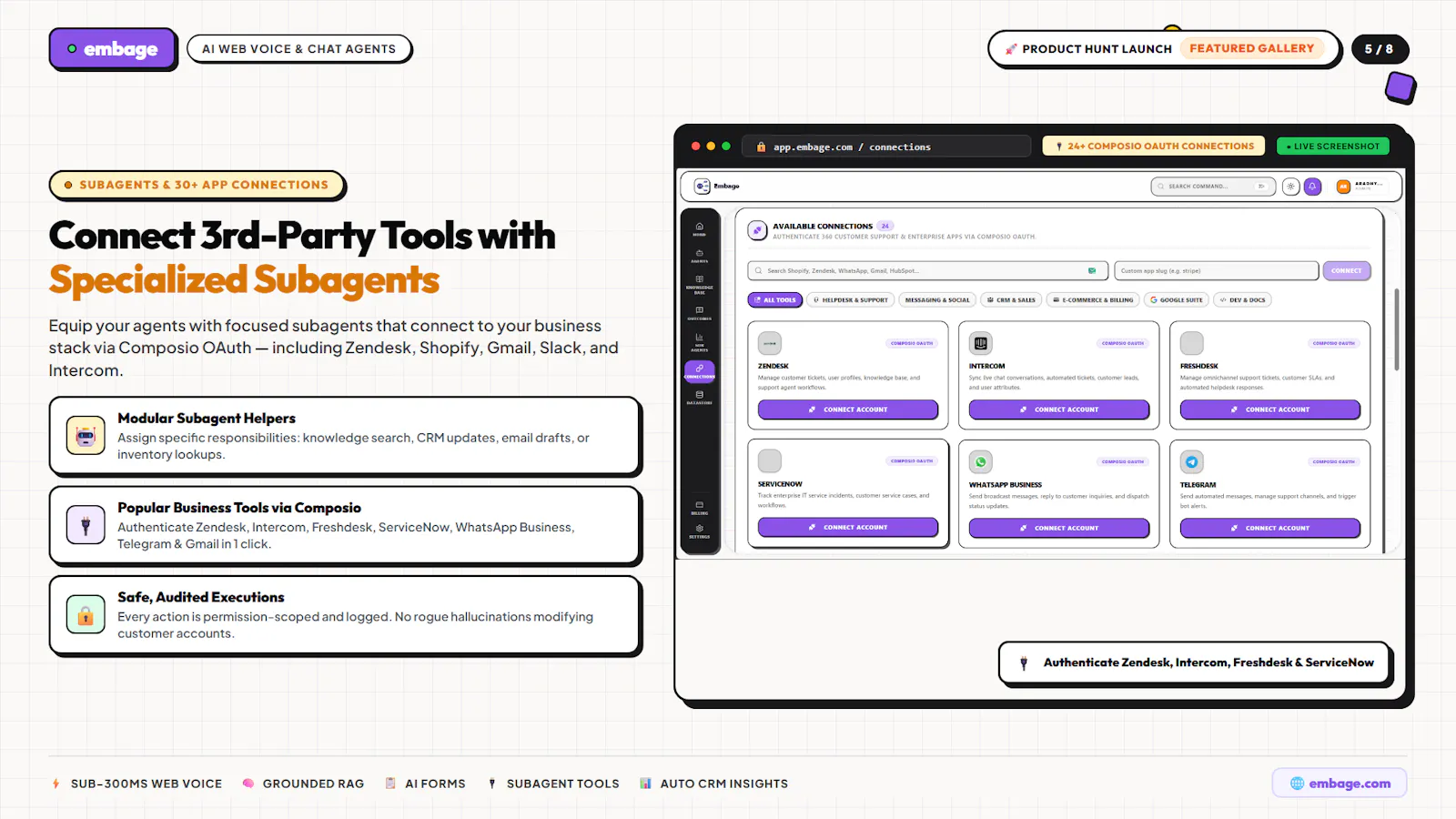Click the plug icon on Popular Business Tools
This screenshot has height=819, width=1456.
[86, 525]
